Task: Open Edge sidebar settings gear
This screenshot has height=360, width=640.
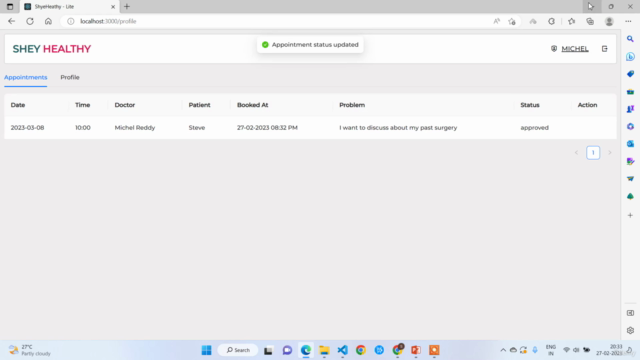Action: pyautogui.click(x=630, y=330)
